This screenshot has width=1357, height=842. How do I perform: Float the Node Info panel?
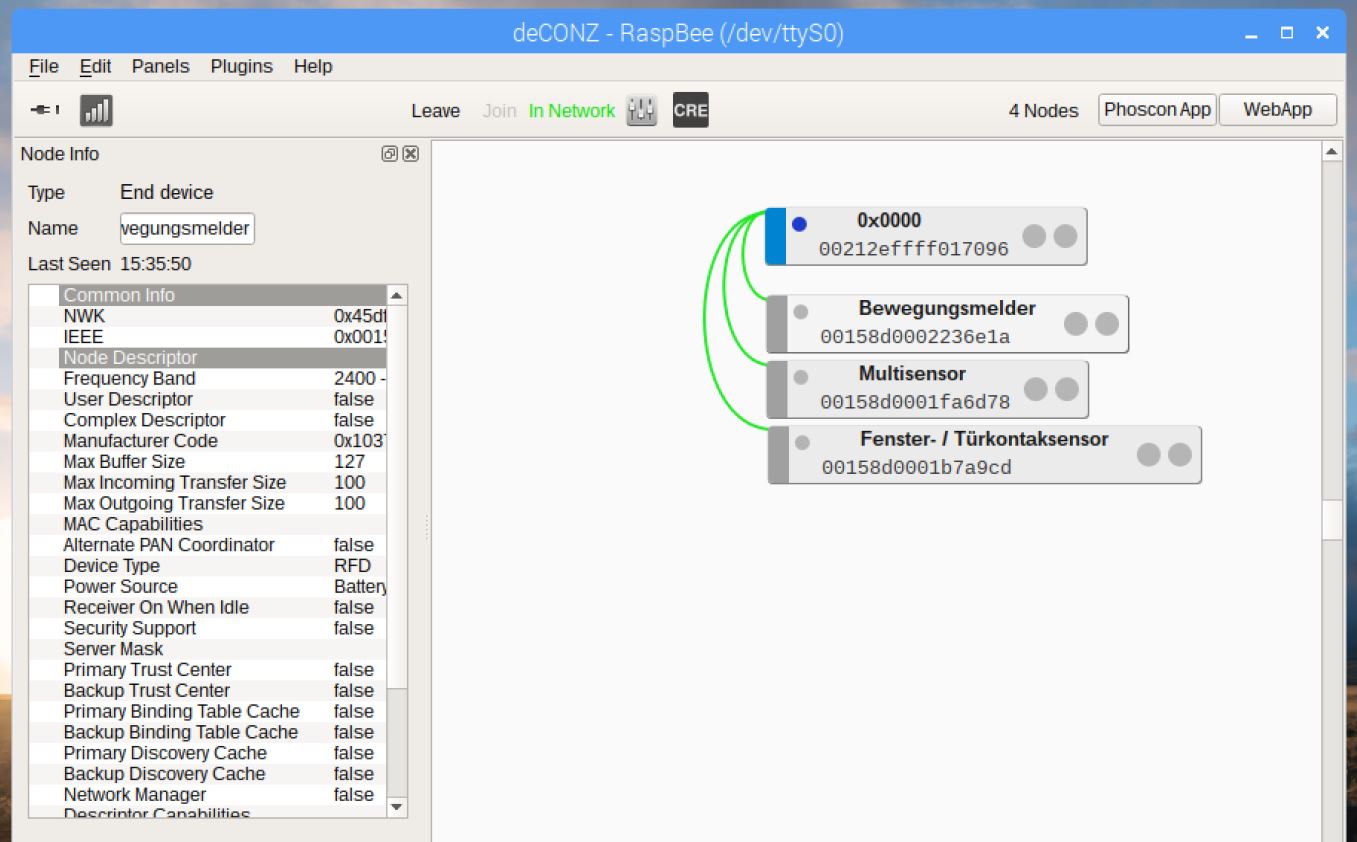pyautogui.click(x=390, y=154)
